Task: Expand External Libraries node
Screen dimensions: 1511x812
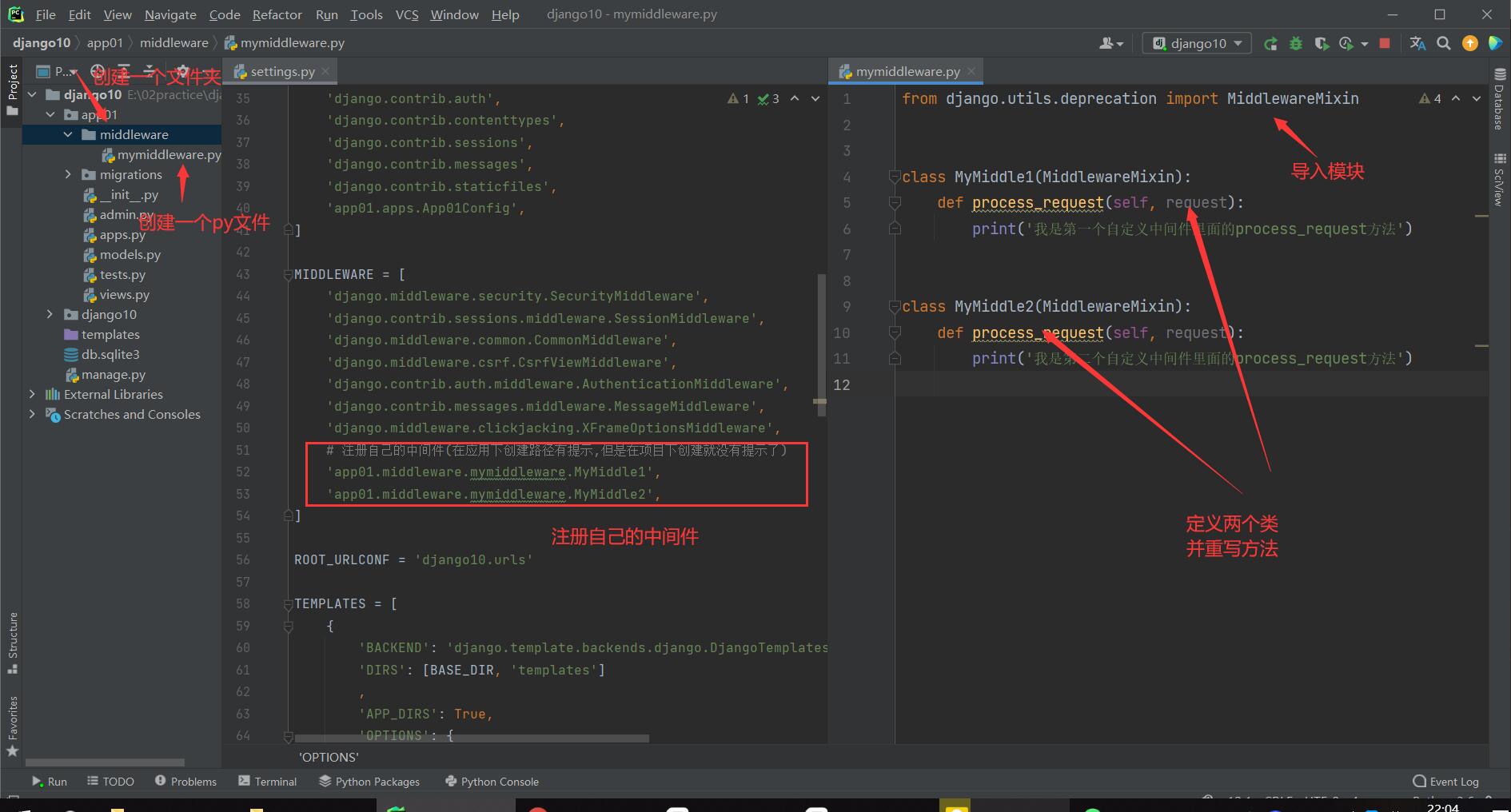Action: [x=32, y=394]
